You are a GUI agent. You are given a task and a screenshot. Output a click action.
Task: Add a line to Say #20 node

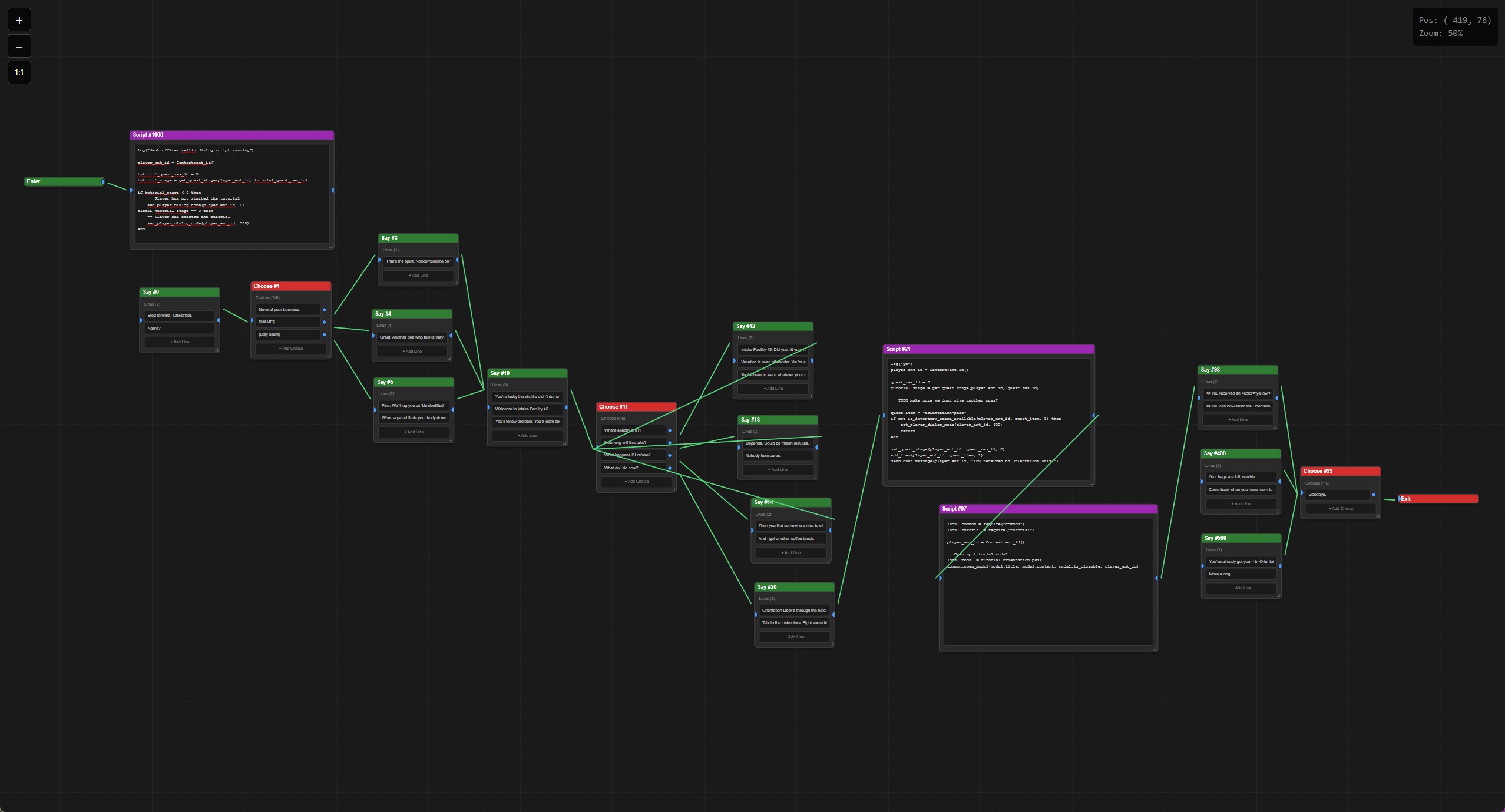tap(794, 637)
